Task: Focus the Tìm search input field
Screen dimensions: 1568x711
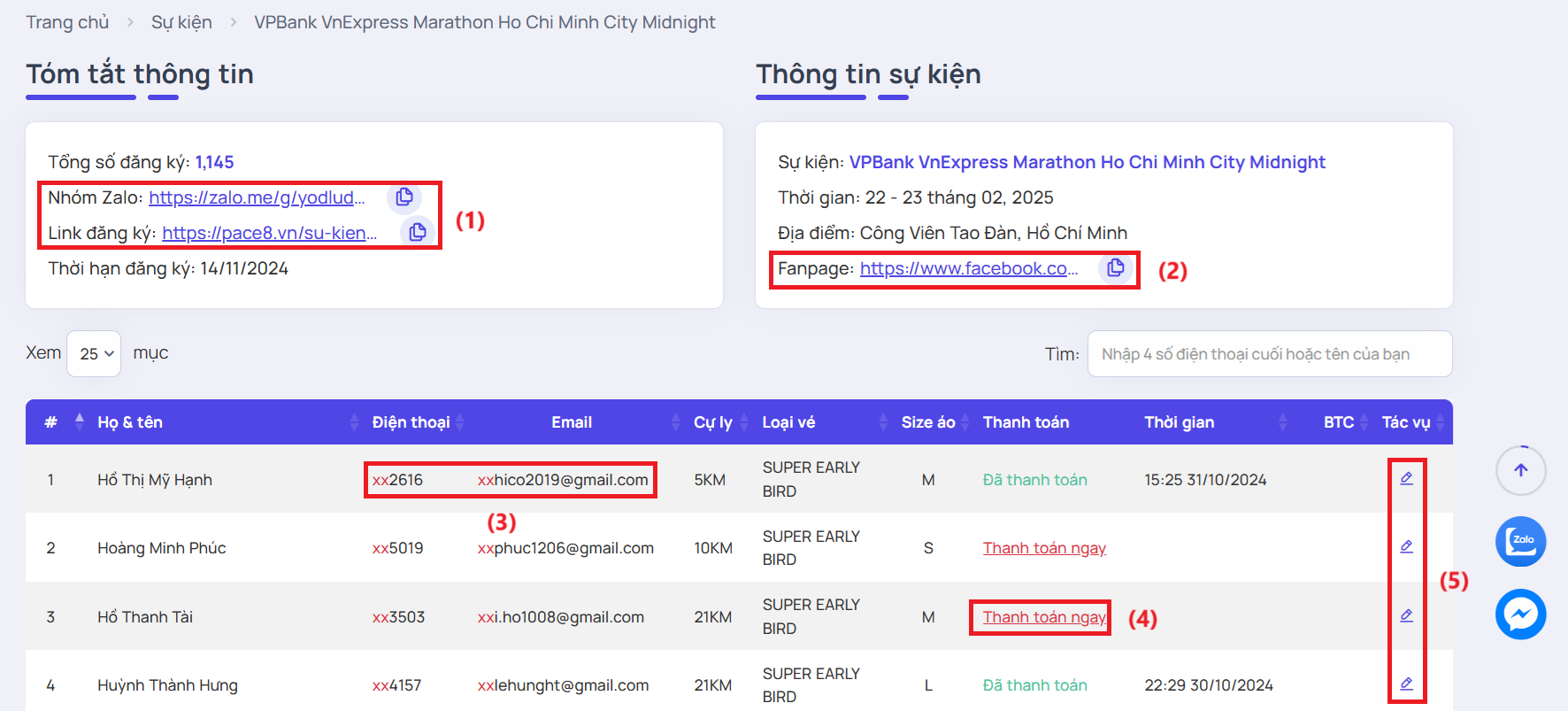Action: click(1270, 354)
